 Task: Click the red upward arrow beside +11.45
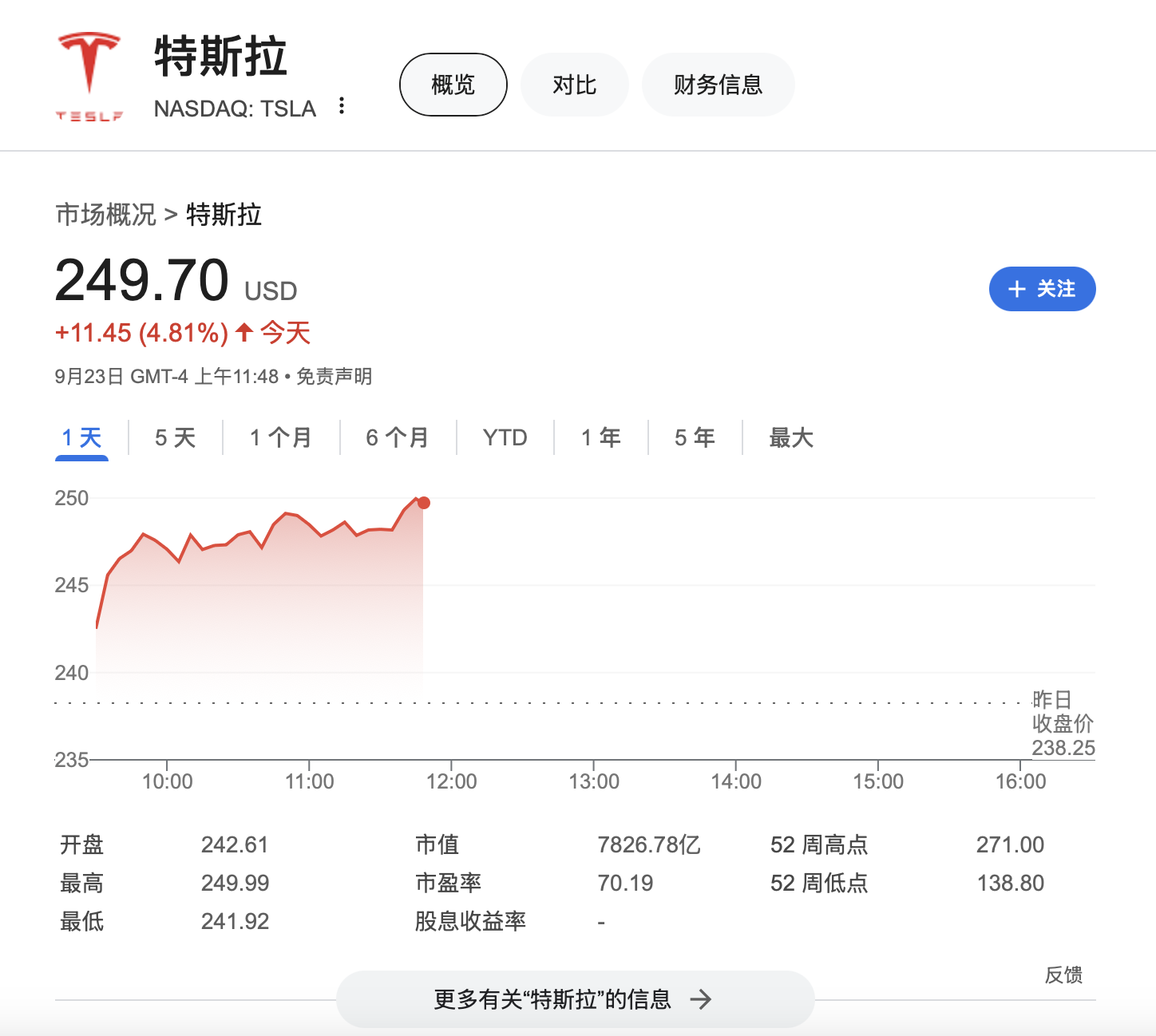pos(243,332)
